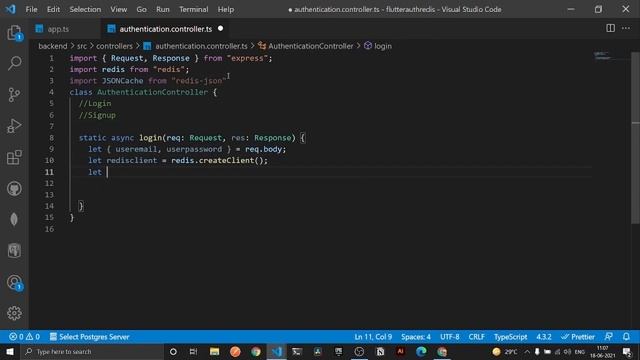Open the Accounts icon in activity bar
This screenshot has width=640, height=360.
[14, 282]
